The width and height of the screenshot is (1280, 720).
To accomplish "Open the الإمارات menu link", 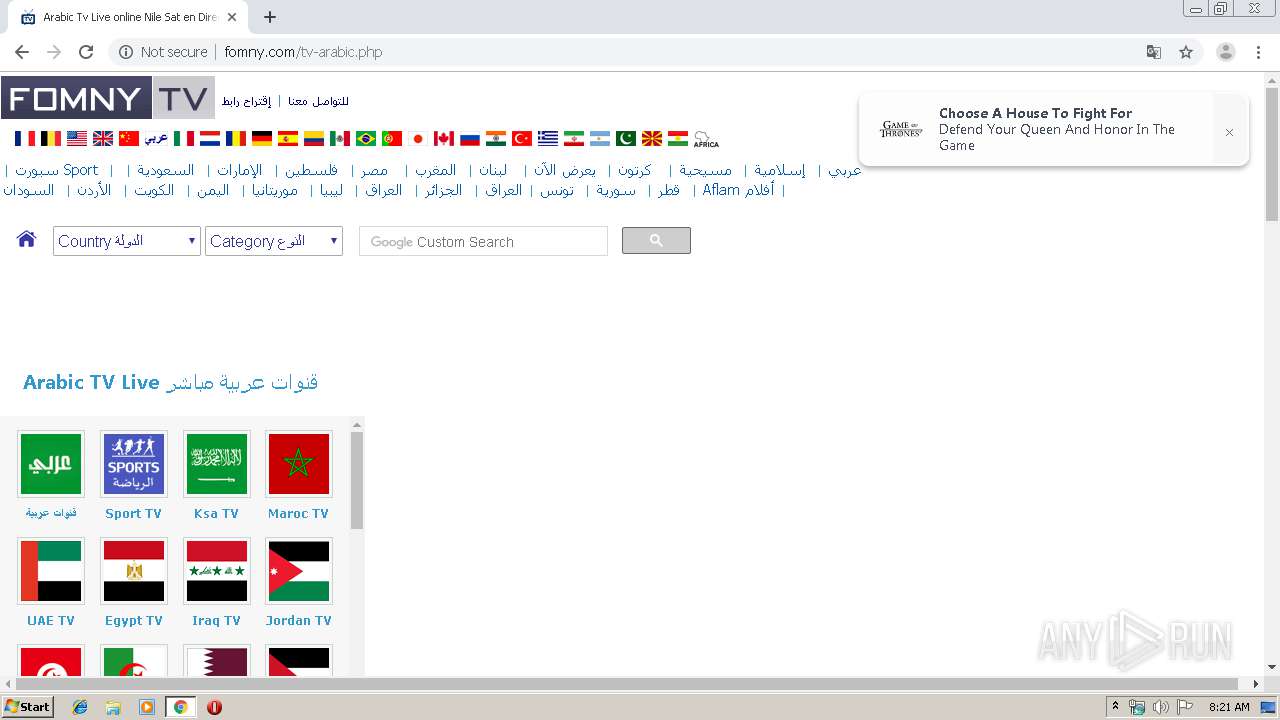I will point(240,170).
